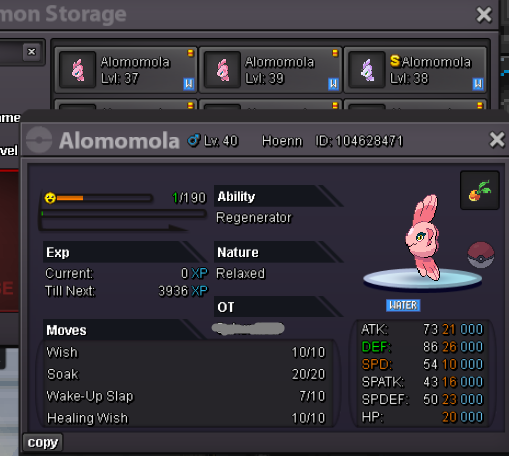The height and width of the screenshot is (456, 509).
Task: Select the Wake-Up Slap move row
Action: 187,396
